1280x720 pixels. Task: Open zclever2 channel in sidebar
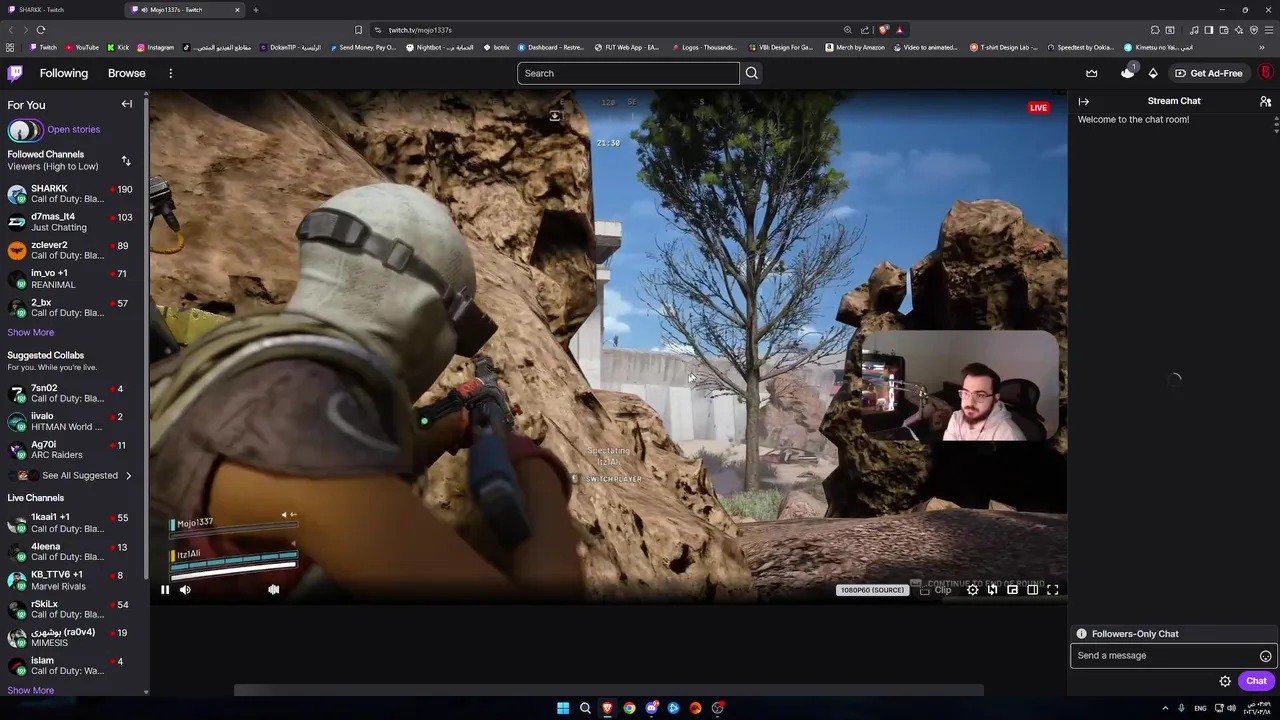(72, 250)
